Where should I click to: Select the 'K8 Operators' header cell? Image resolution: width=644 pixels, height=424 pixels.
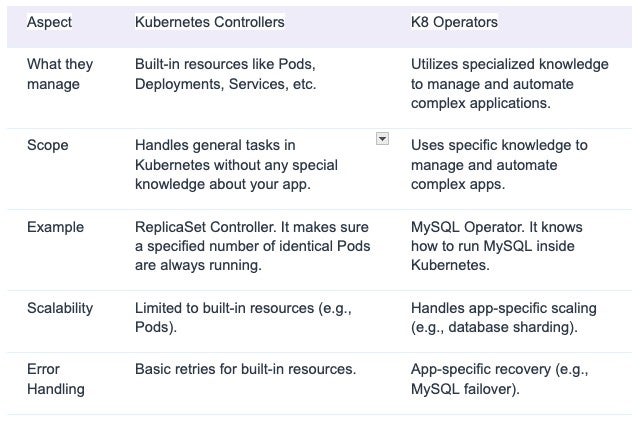(x=455, y=22)
